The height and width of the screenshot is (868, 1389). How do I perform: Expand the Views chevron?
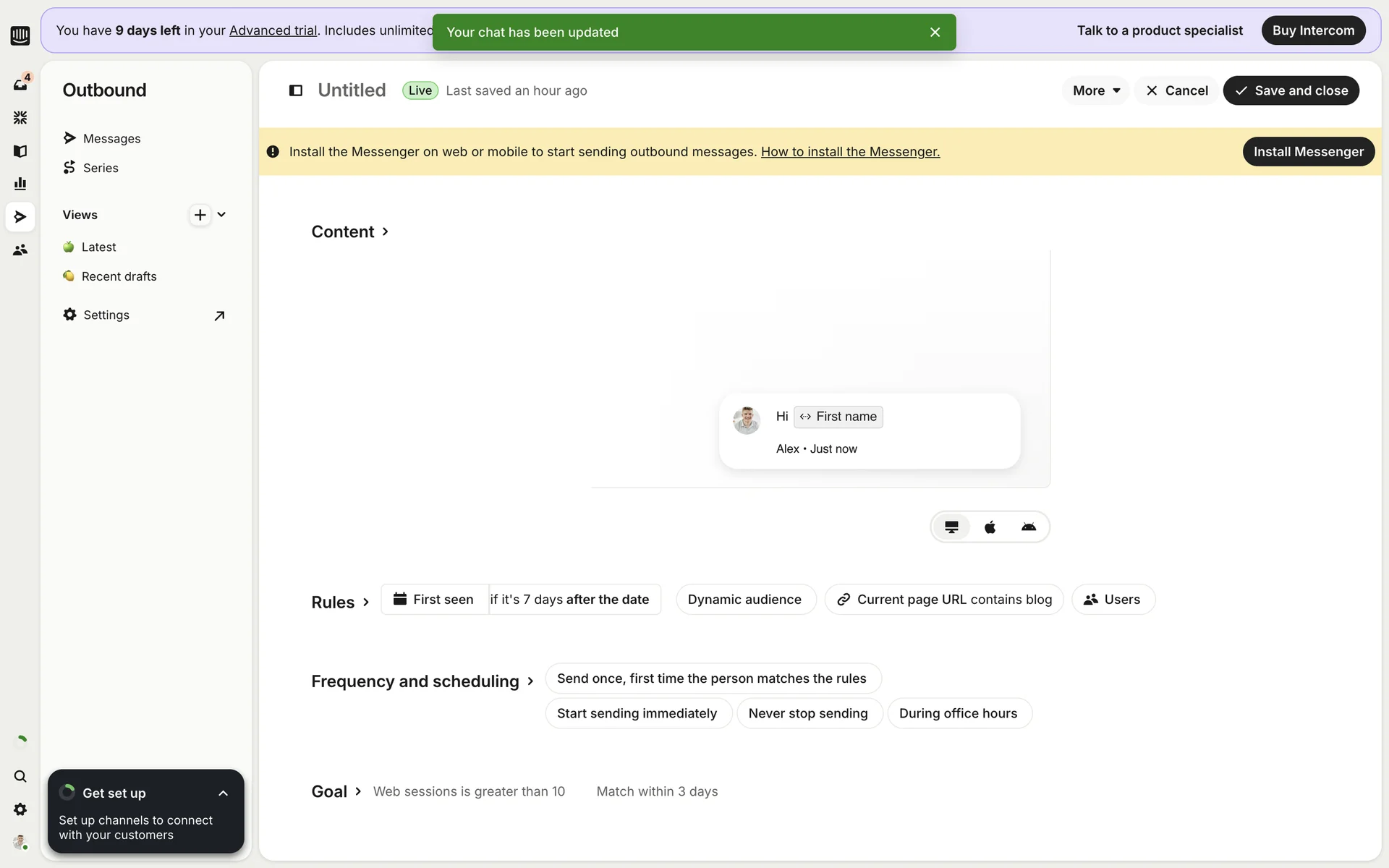(x=221, y=215)
